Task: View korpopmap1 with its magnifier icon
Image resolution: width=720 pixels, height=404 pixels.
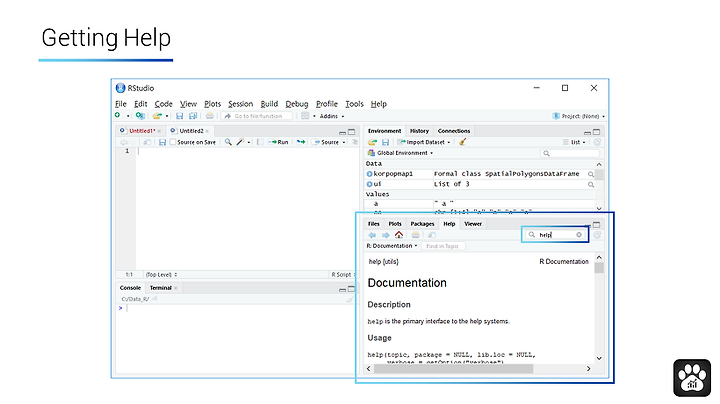Action: click(x=591, y=174)
